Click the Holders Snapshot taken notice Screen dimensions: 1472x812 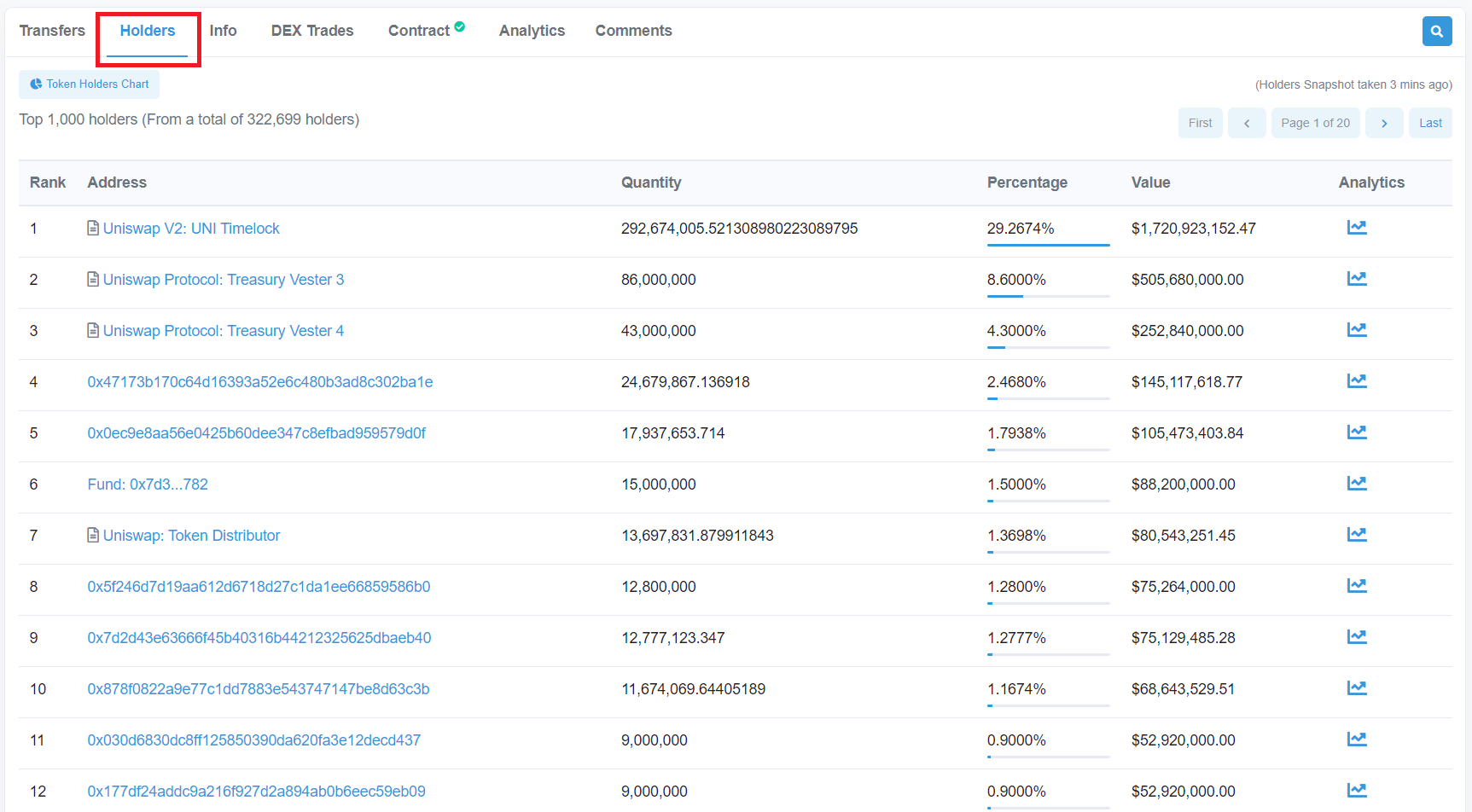[1353, 84]
